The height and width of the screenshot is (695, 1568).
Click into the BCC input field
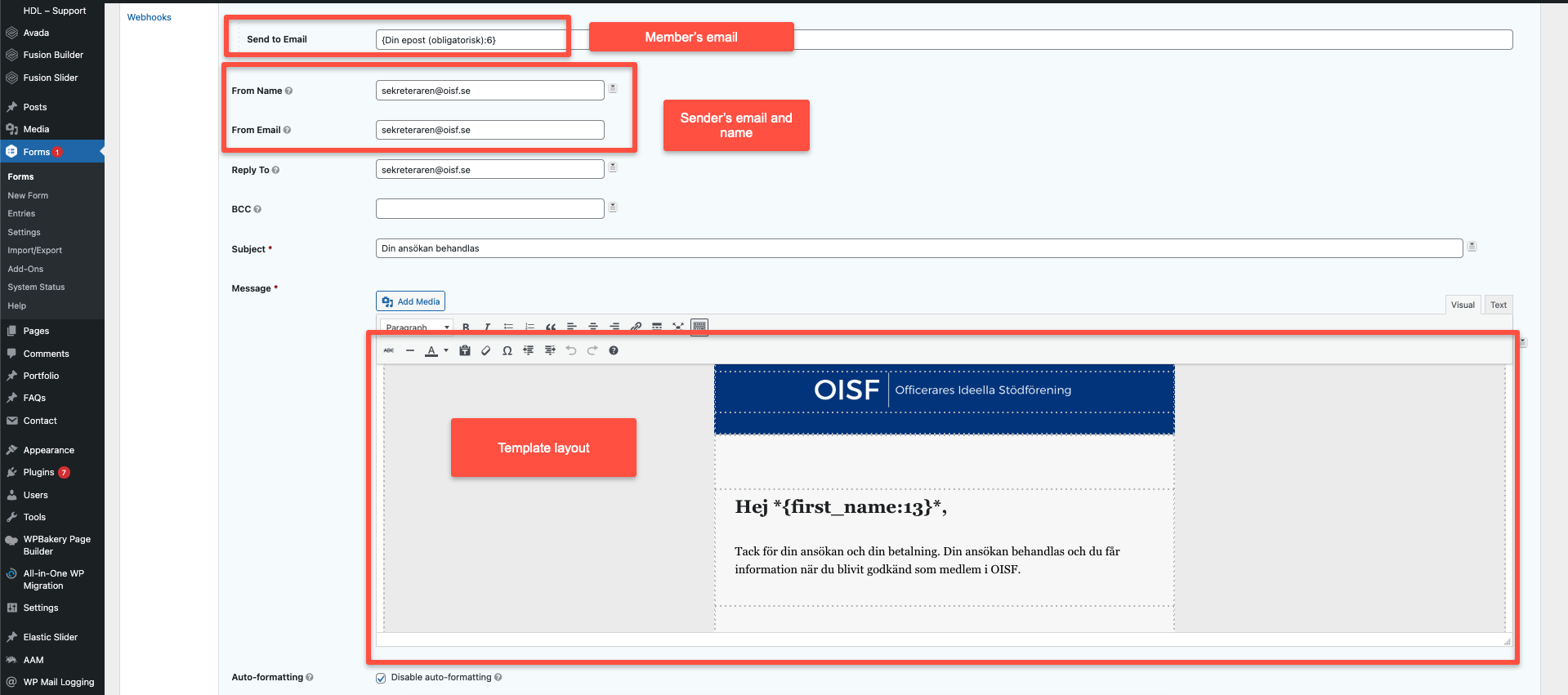pos(489,209)
